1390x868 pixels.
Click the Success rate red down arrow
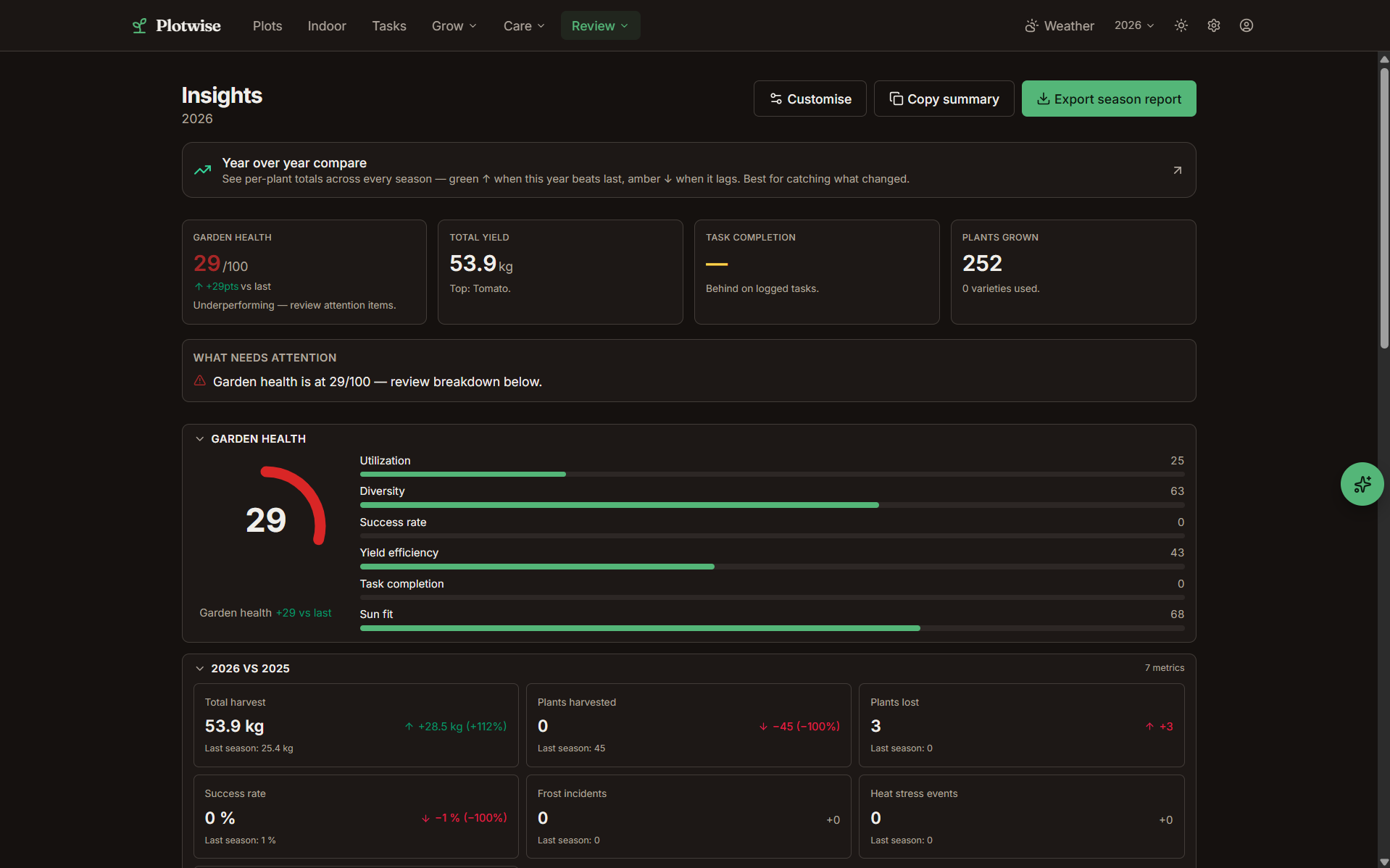(425, 819)
